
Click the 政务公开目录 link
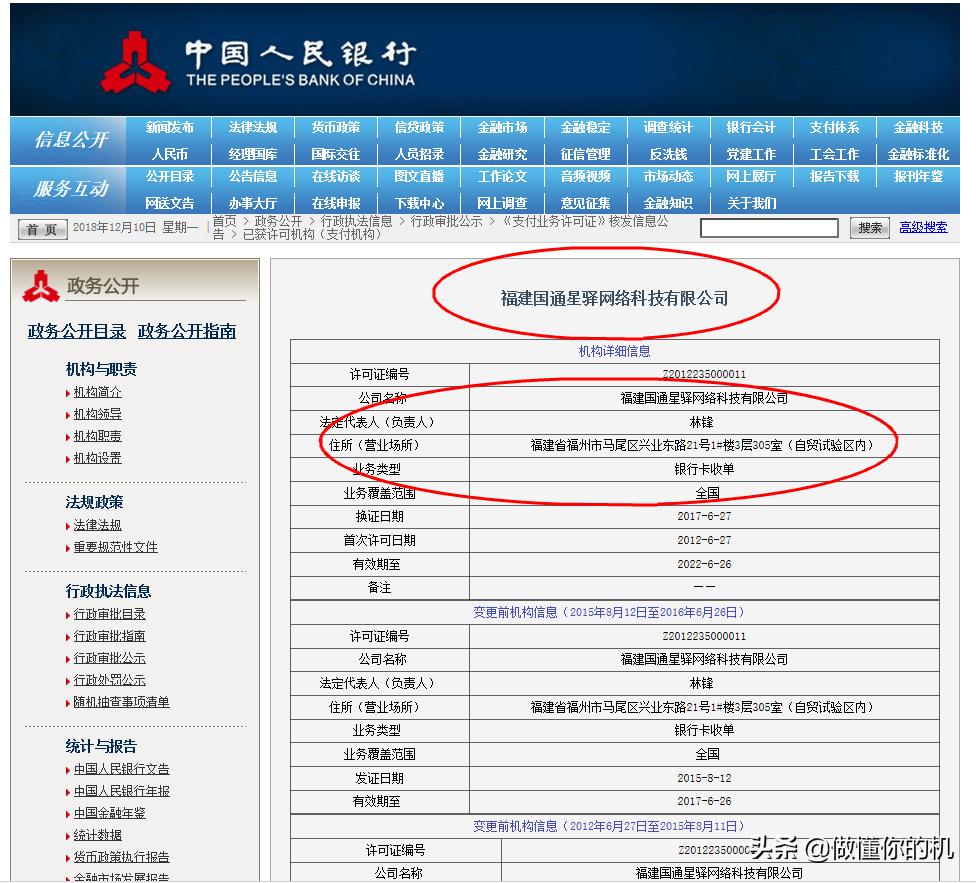(x=75, y=331)
